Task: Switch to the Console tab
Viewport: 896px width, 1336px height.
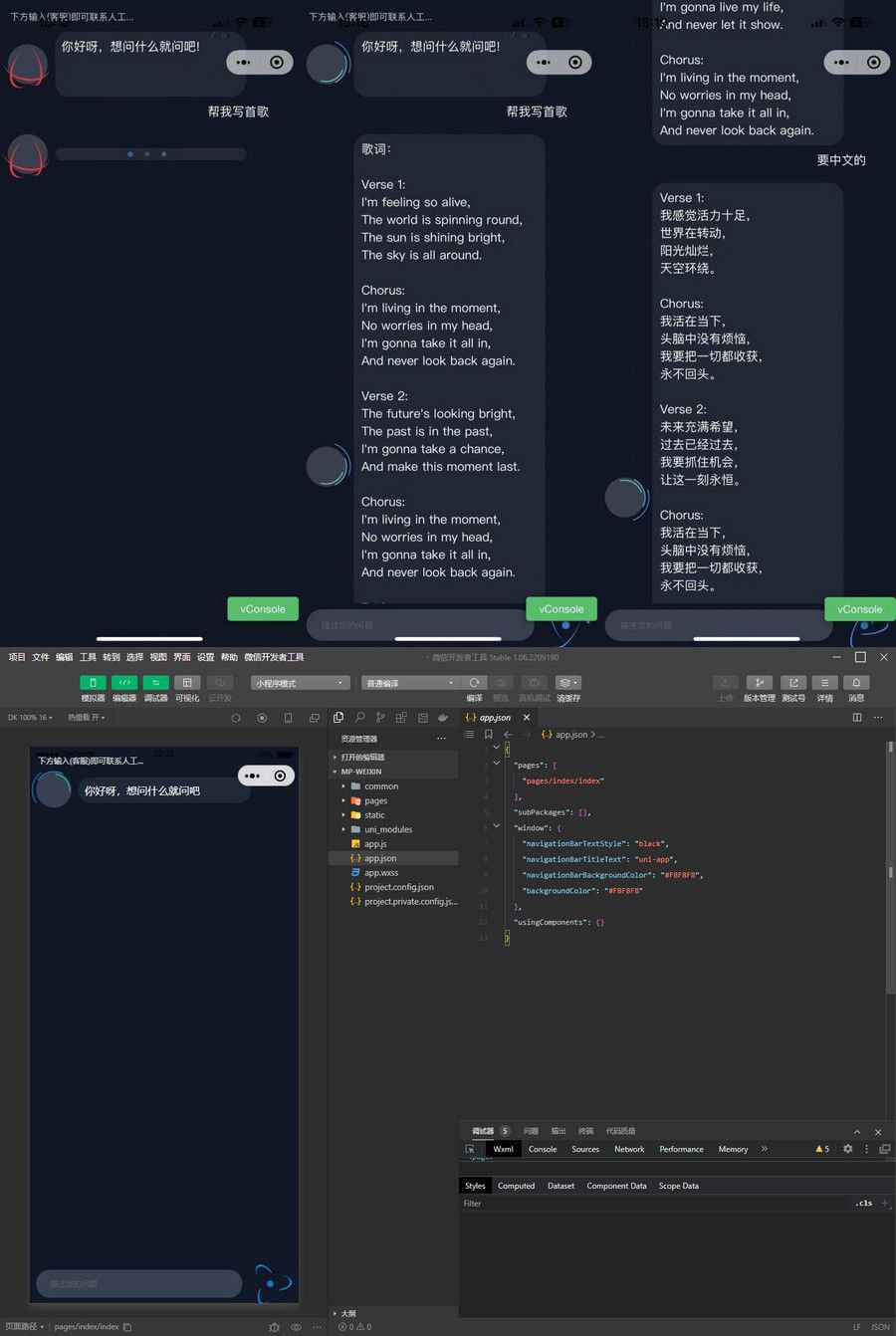Action: (543, 1149)
